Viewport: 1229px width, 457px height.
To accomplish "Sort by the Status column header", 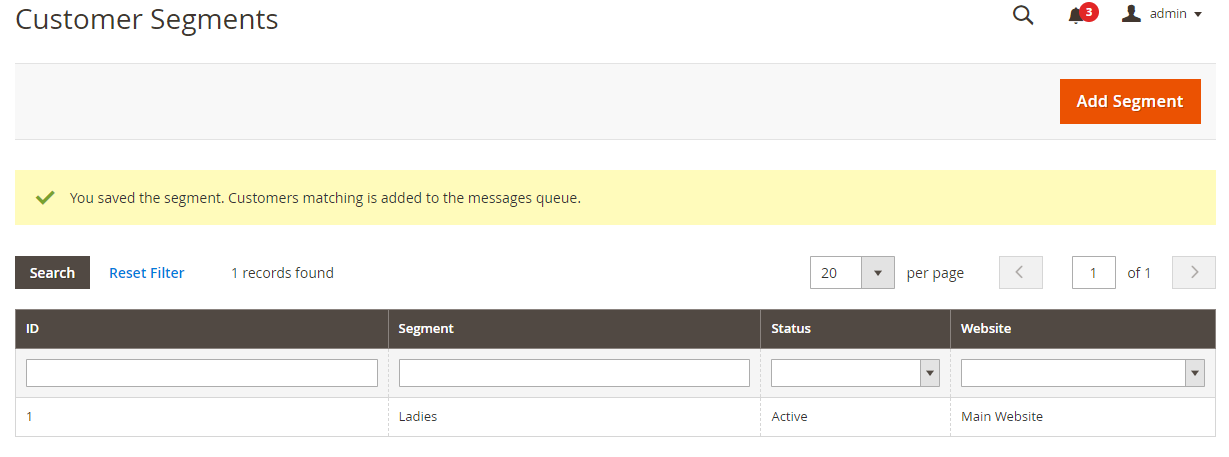I will coord(855,328).
